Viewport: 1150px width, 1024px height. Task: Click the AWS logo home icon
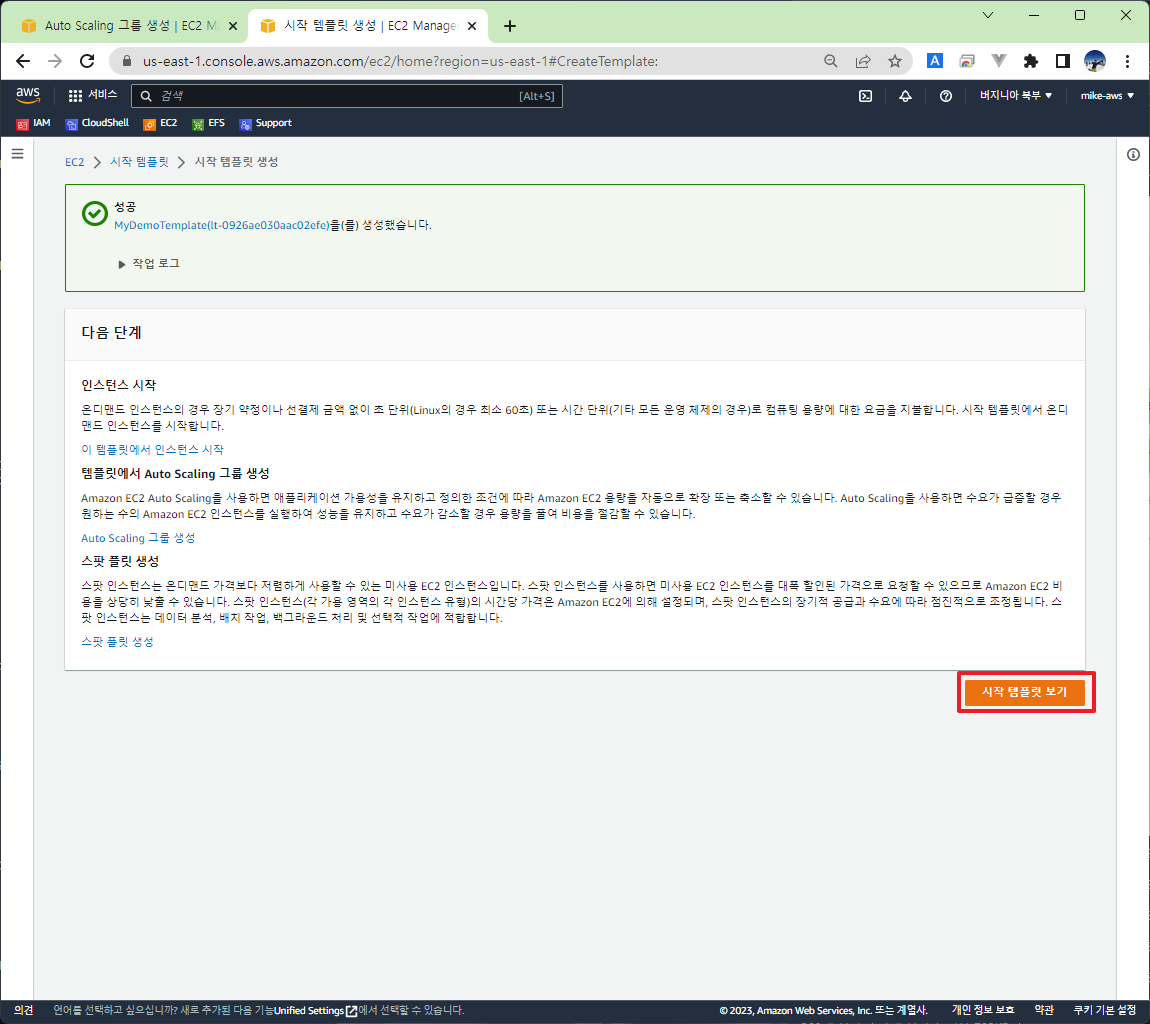(28, 95)
